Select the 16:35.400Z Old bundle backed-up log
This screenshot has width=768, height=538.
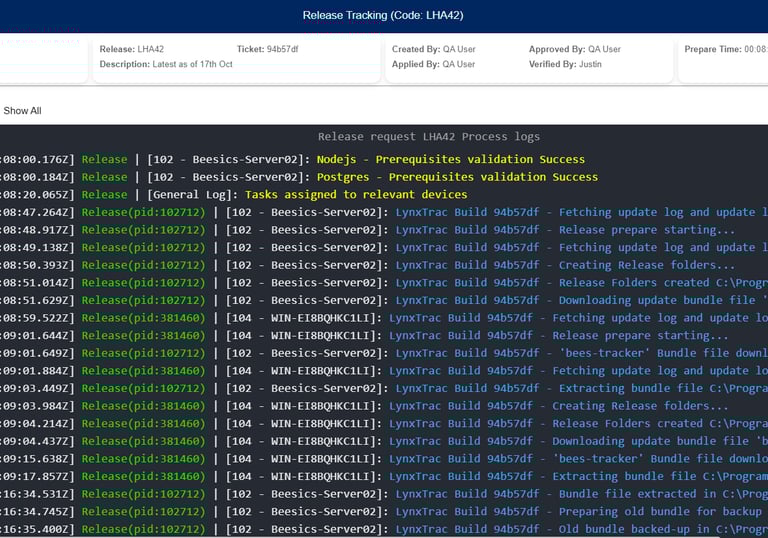tap(384, 530)
